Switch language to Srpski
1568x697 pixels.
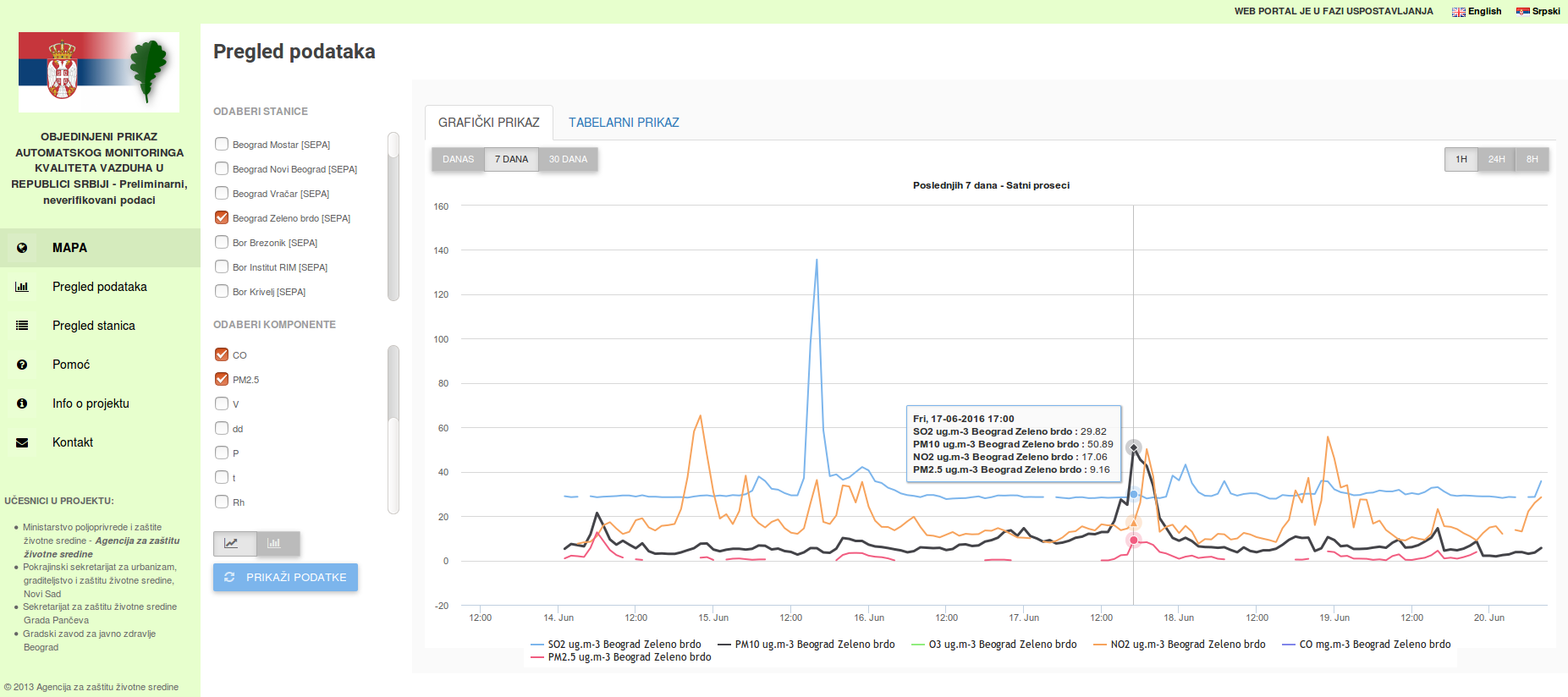point(1538,12)
